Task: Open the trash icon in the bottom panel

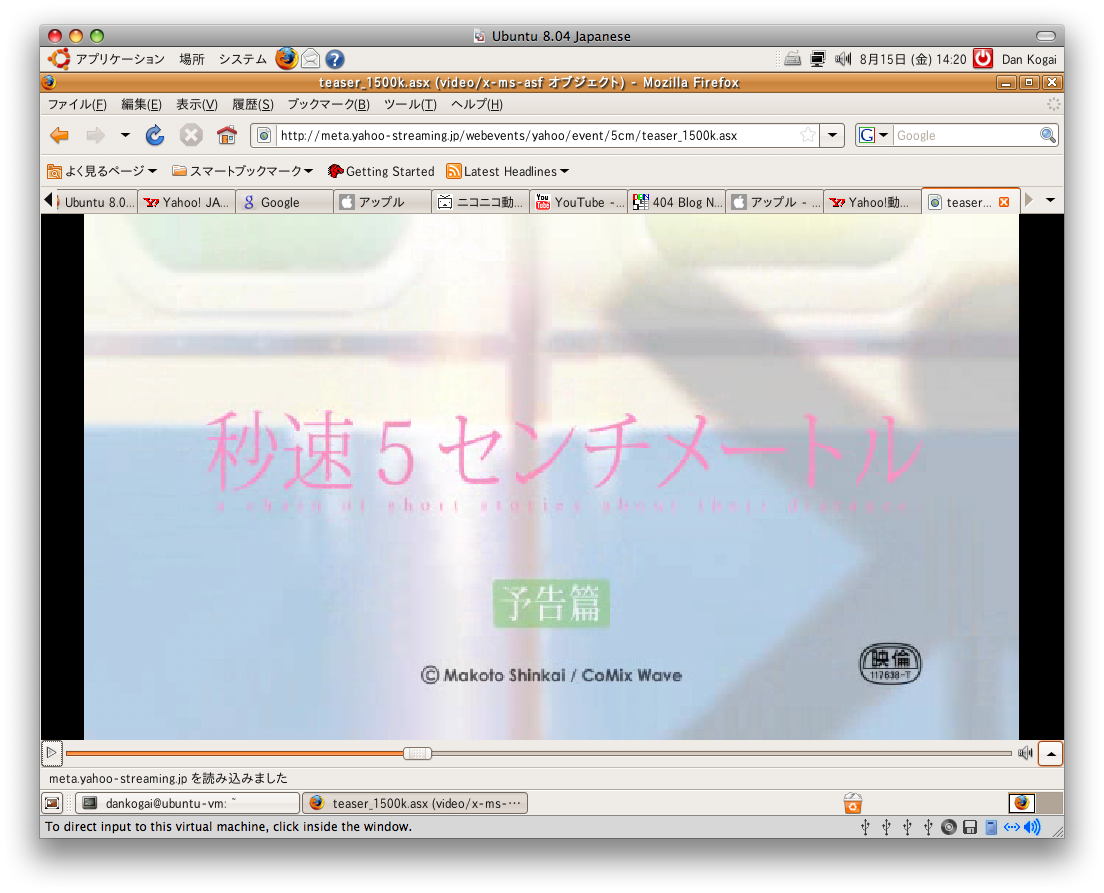Action: [853, 803]
